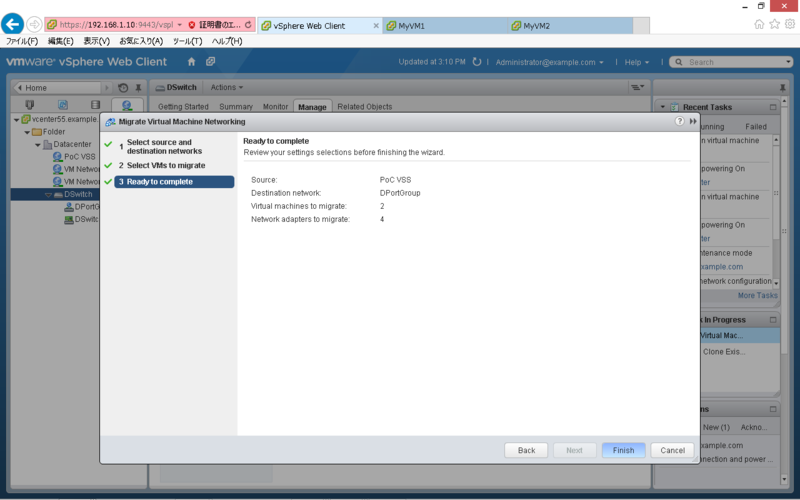Cancel the migrate networking wizard

coord(672,451)
